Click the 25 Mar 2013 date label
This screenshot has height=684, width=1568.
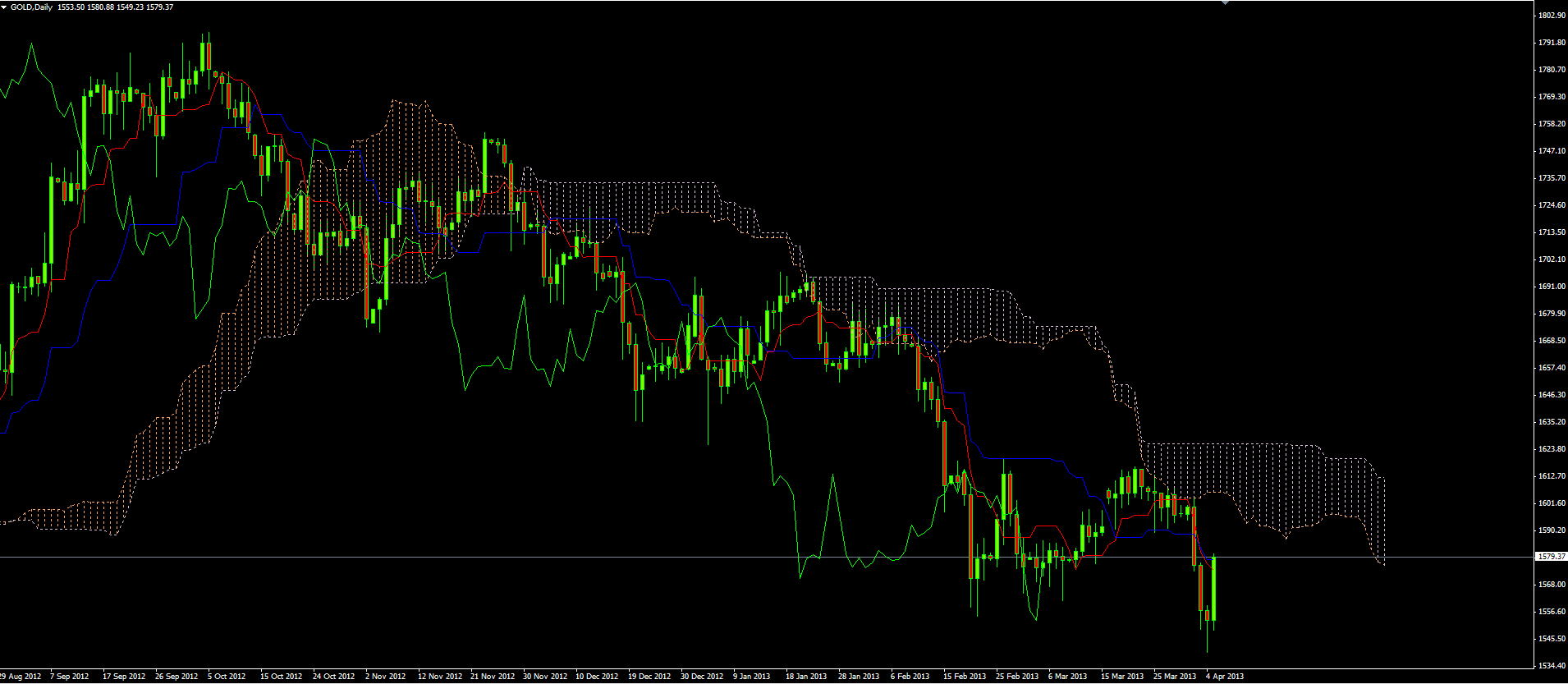pyautogui.click(x=1175, y=677)
